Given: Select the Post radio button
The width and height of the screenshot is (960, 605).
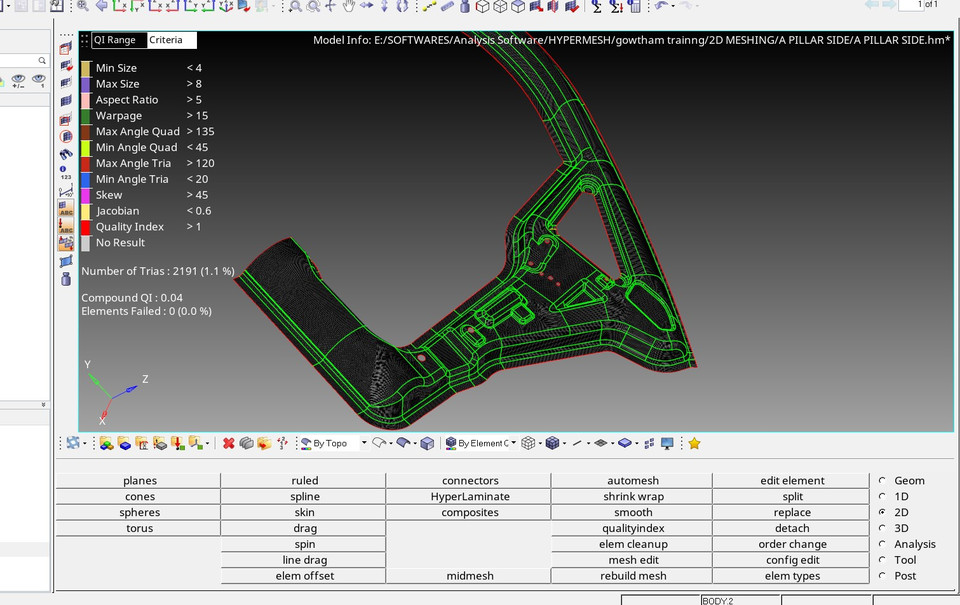Looking at the screenshot, I should pos(882,576).
